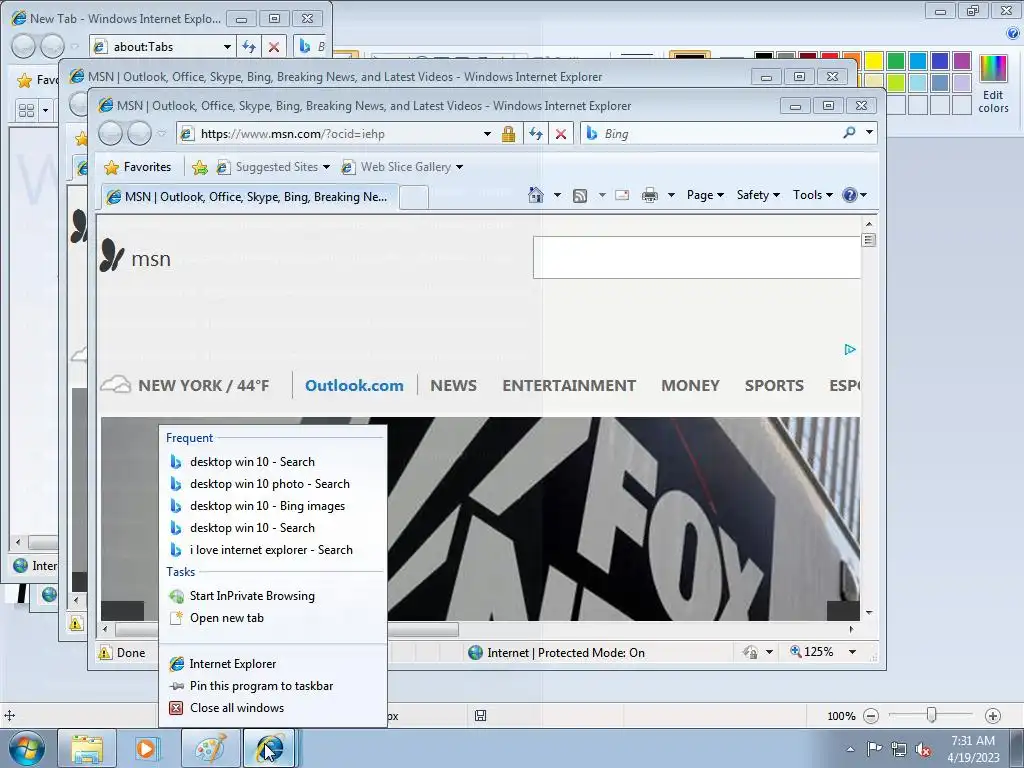
Task: Click the Refresh icon next to address bar
Action: pyautogui.click(x=536, y=133)
